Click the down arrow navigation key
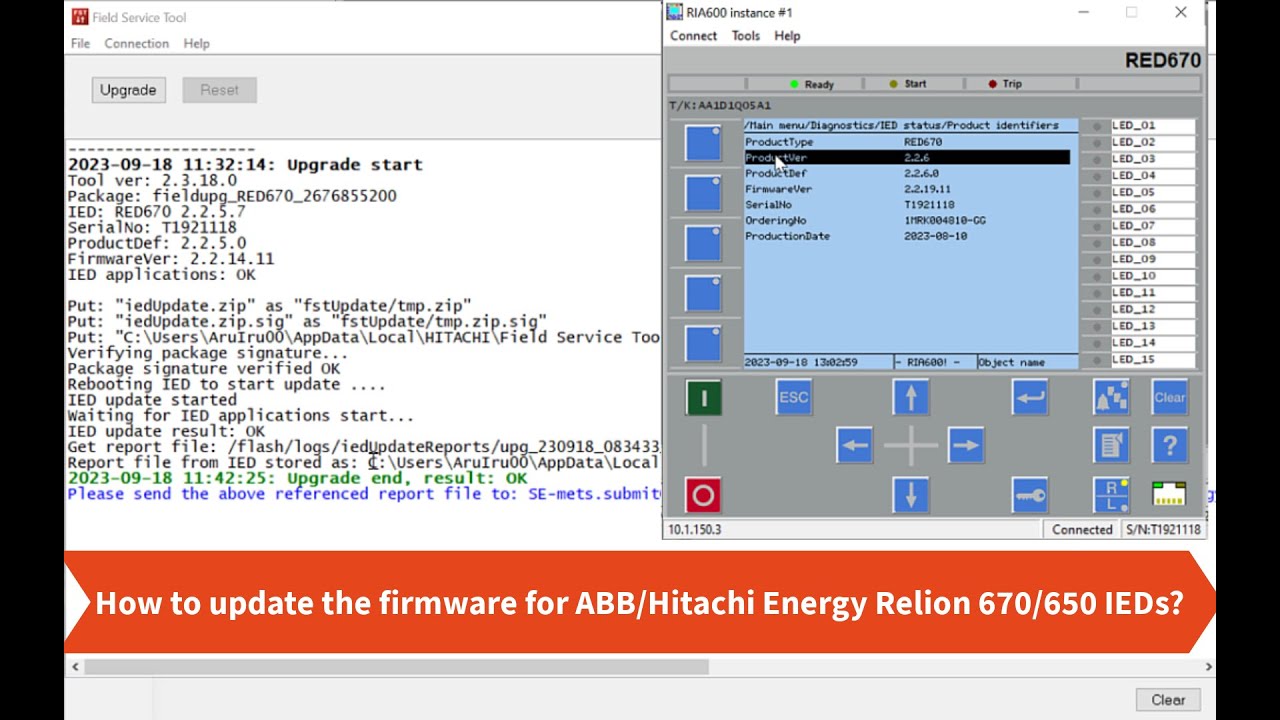The width and height of the screenshot is (1280, 720). [911, 495]
